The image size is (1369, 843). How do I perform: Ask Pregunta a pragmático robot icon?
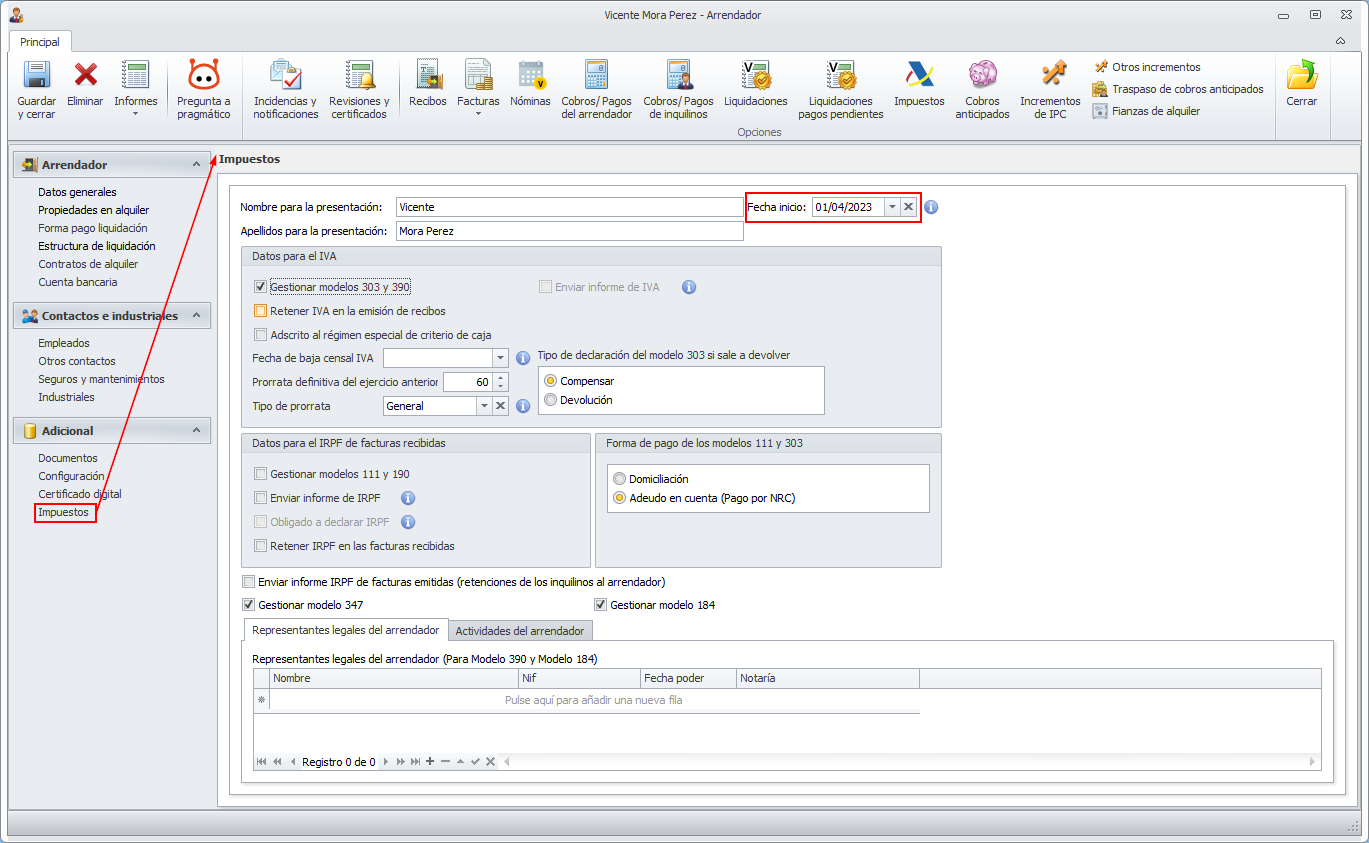tap(203, 75)
